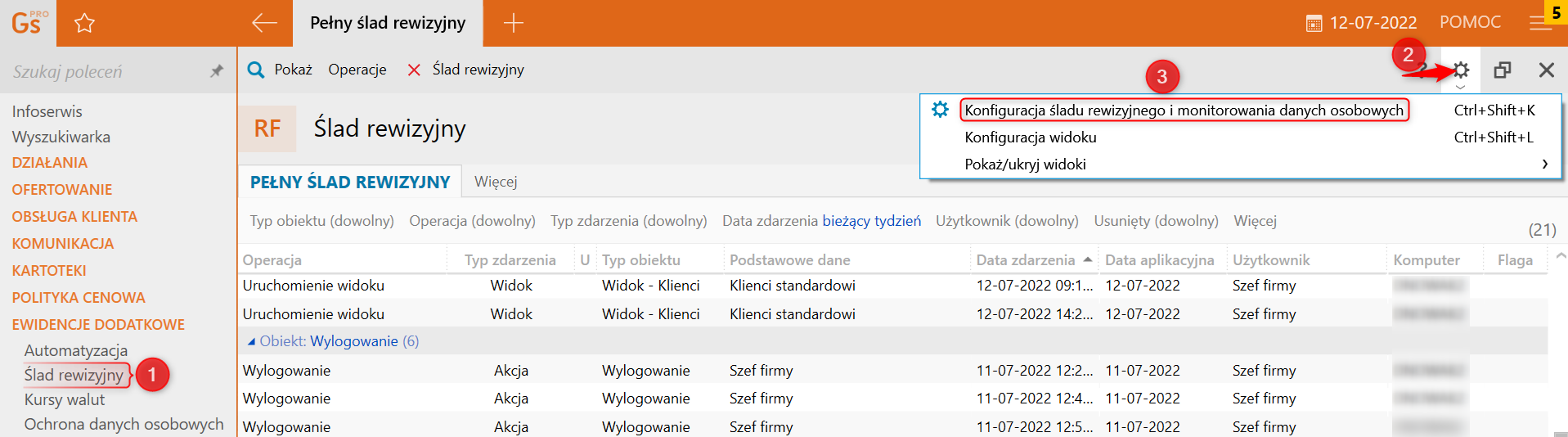Viewport: 1568px width, 437px height.
Task: Go back using the left arrow icon
Action: 264,23
